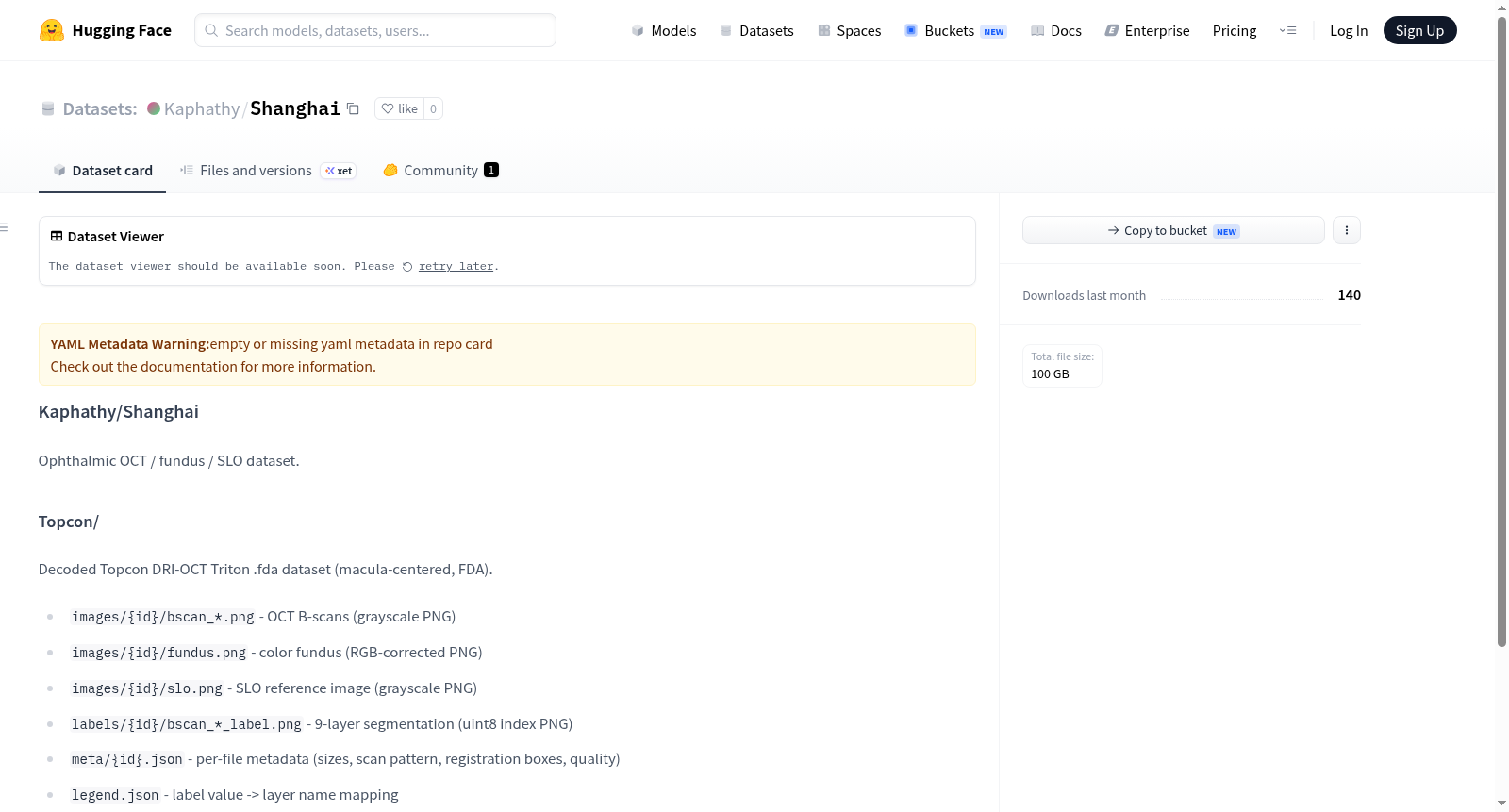The width and height of the screenshot is (1509, 812).
Task: Show the like count of 0
Action: (433, 108)
